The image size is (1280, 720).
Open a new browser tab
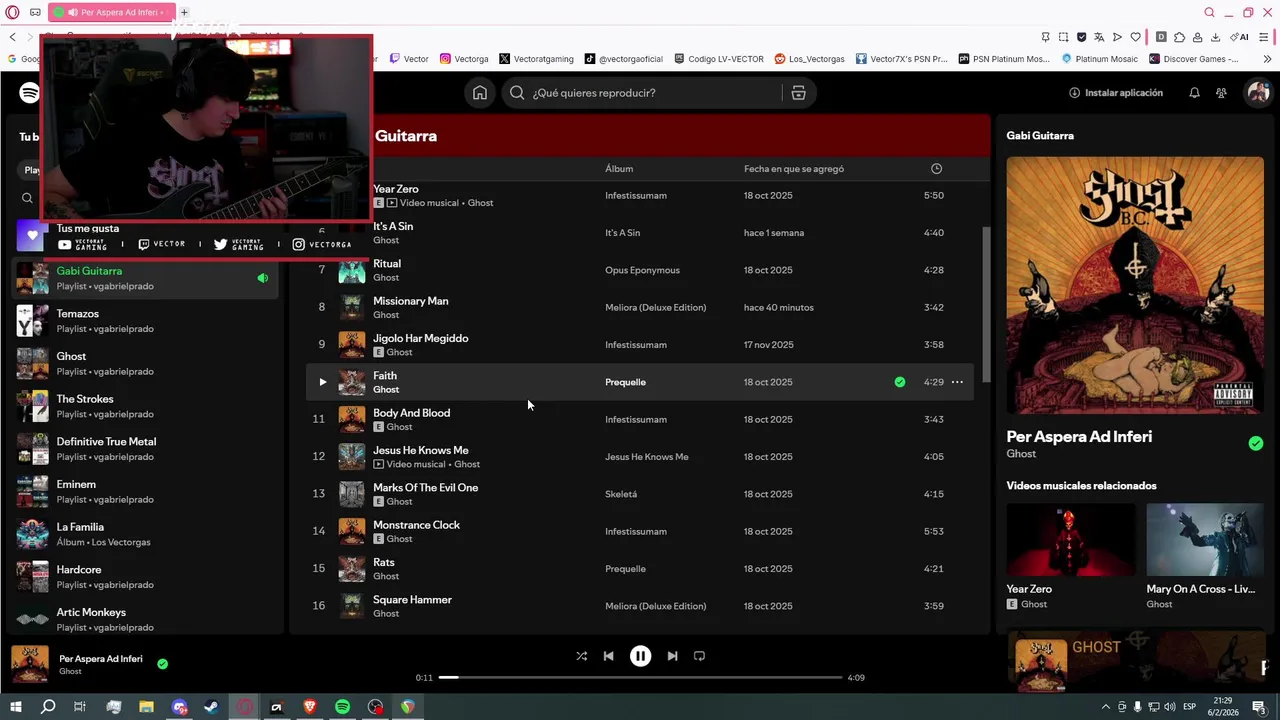click(184, 12)
